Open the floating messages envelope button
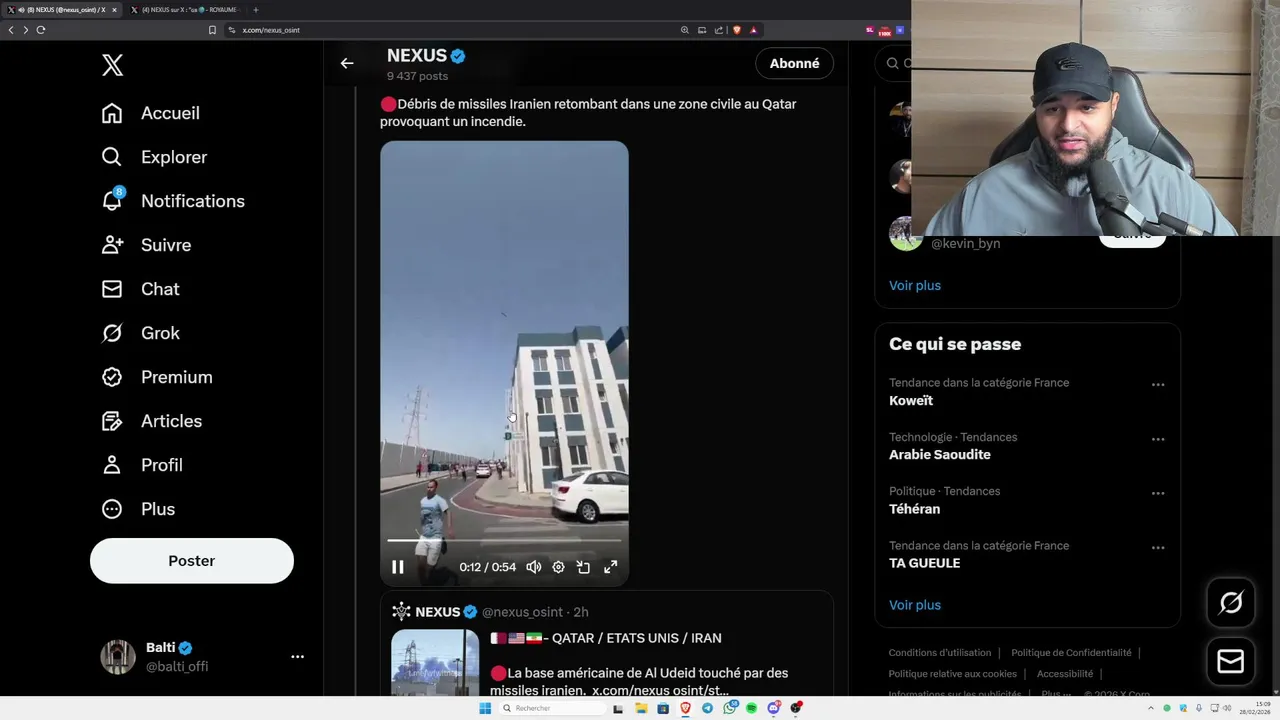Screen dimensions: 1280x720 (1231, 662)
